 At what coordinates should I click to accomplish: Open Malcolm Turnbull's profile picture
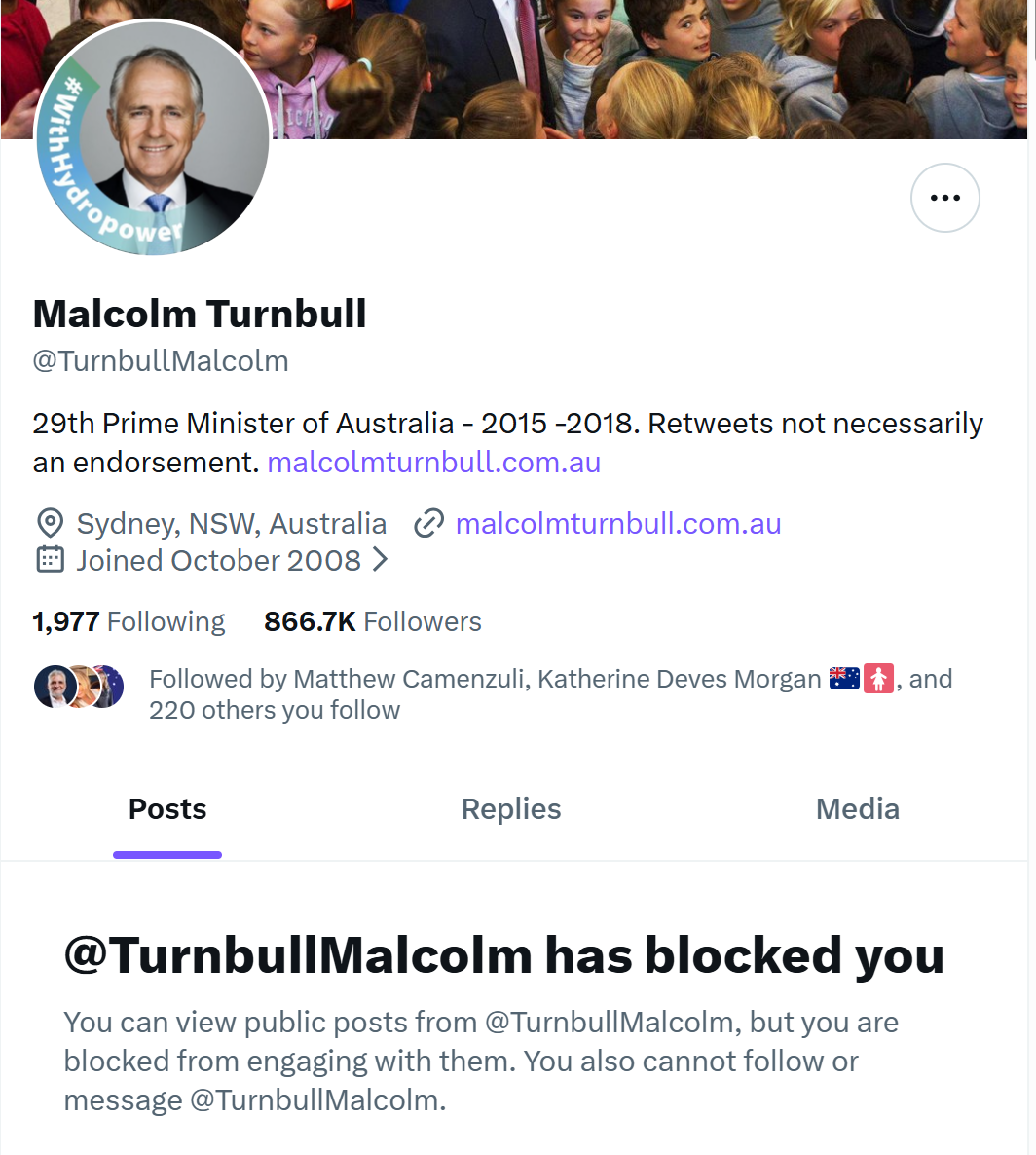click(x=152, y=138)
